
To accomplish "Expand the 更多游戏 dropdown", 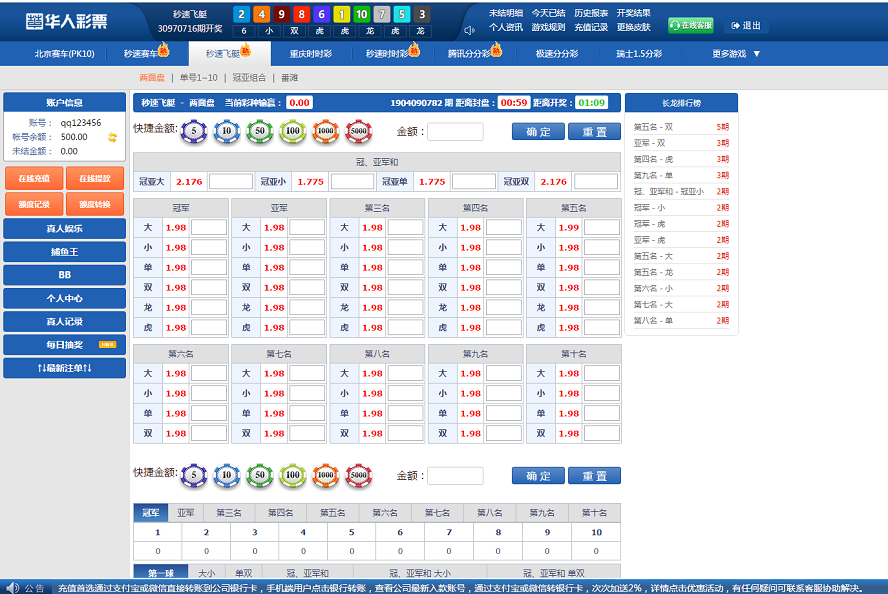I will [736, 54].
